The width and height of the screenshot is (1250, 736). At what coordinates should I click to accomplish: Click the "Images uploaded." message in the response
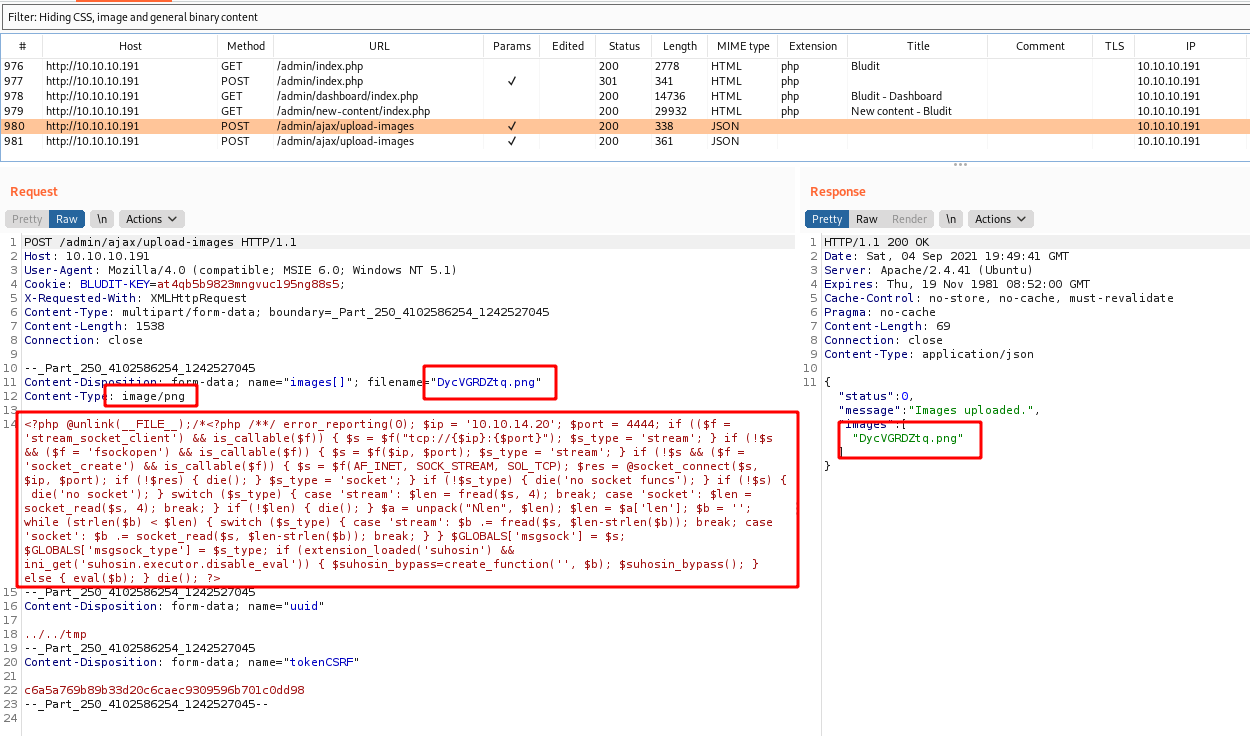(x=971, y=410)
